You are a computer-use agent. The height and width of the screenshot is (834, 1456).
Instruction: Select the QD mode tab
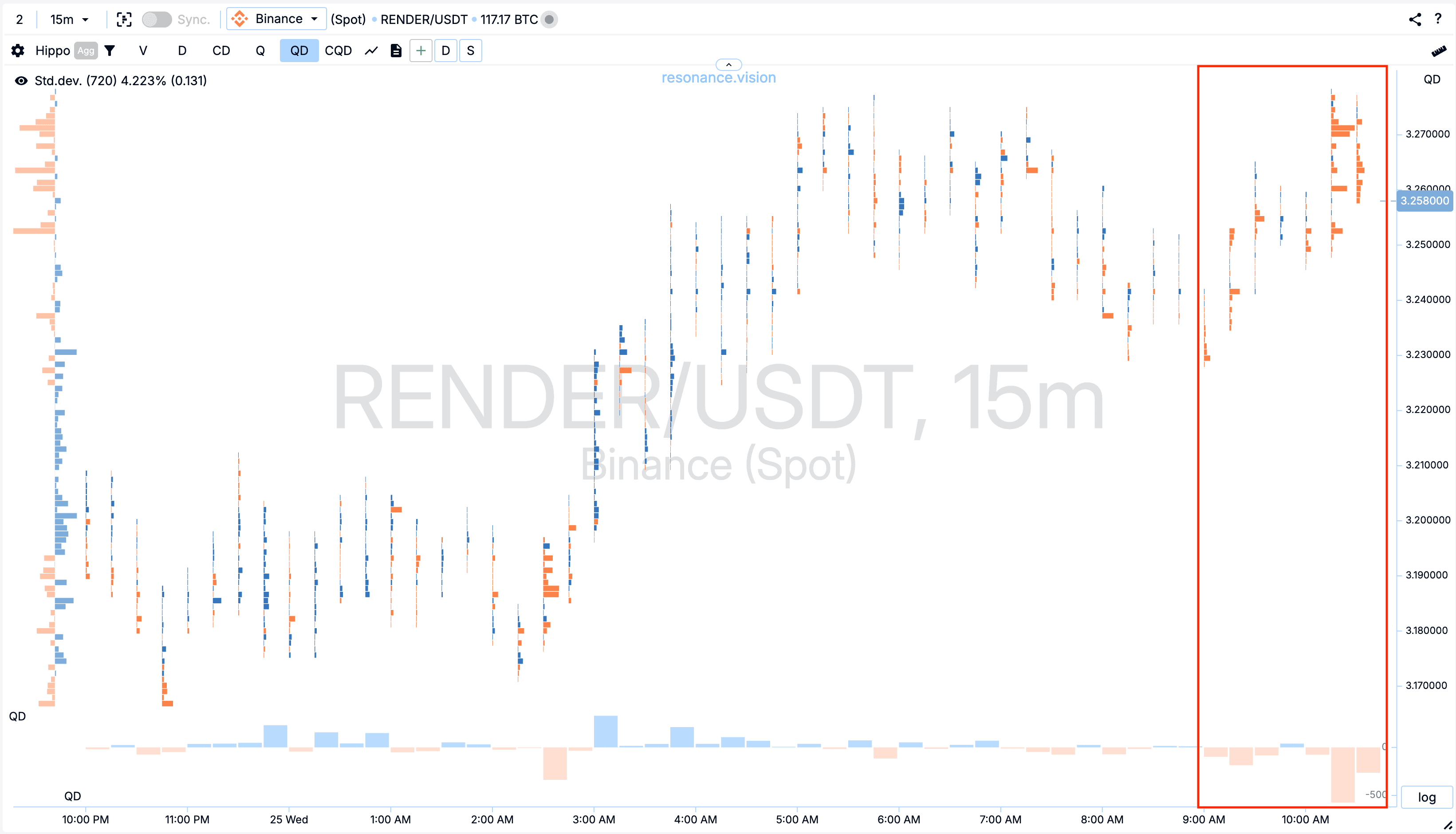pos(299,51)
